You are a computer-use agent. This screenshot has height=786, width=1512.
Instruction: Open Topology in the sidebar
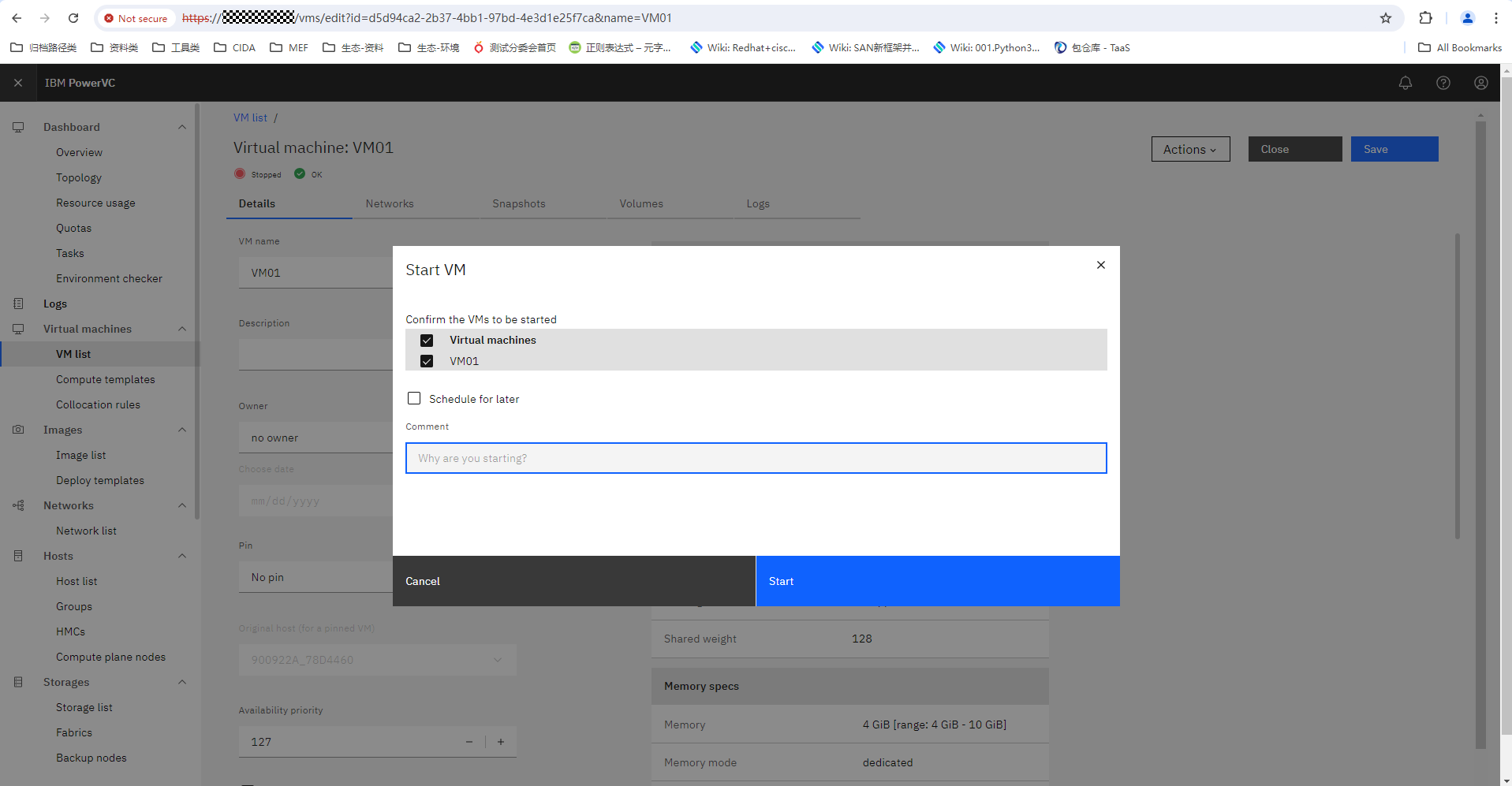point(79,177)
